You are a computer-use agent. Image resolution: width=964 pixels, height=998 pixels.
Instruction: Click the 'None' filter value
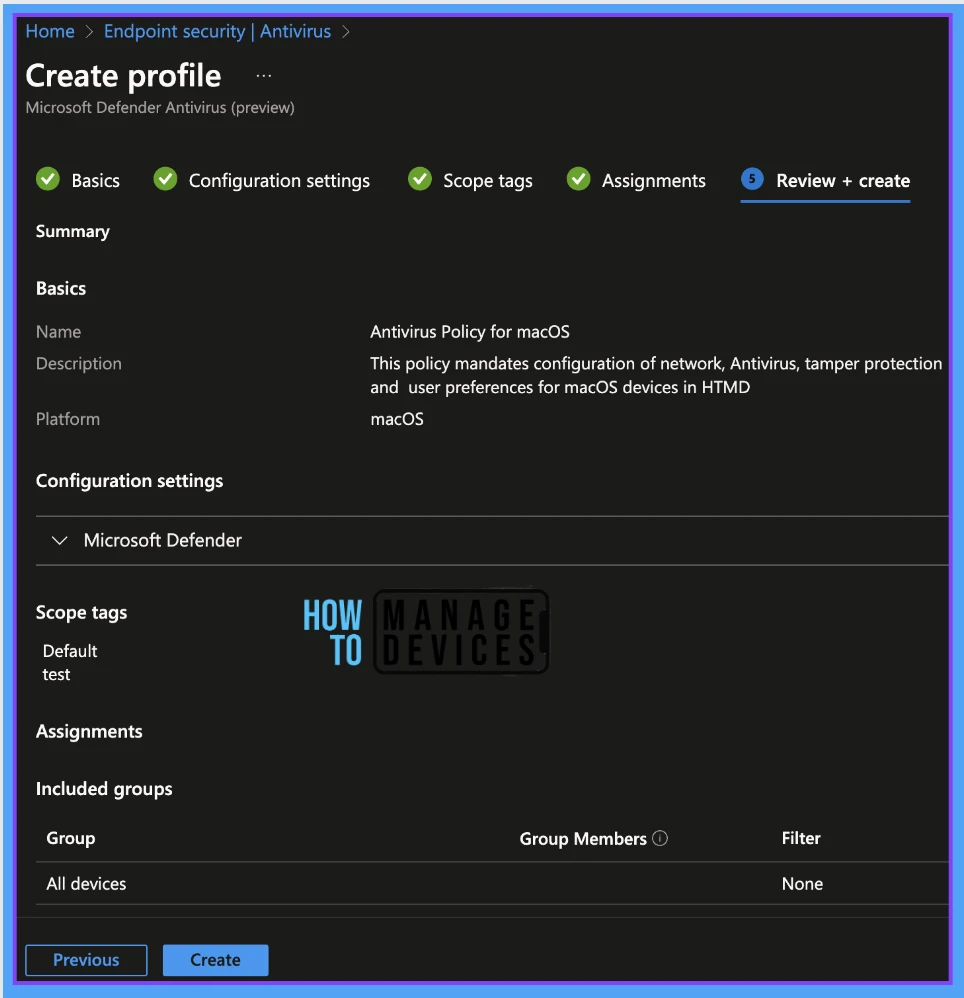coord(802,883)
